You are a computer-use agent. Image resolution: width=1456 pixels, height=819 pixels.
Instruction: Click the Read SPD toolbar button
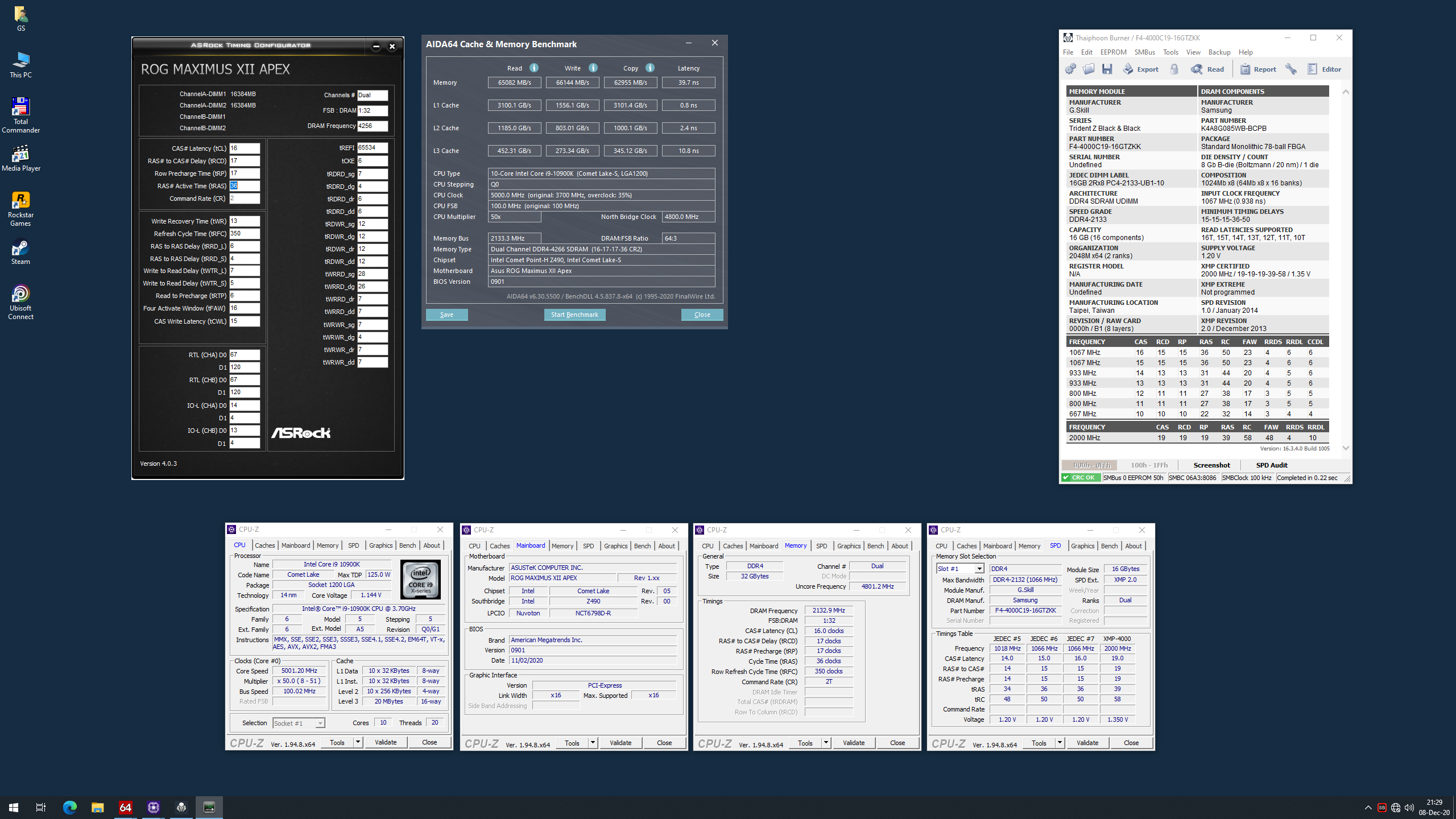(x=1207, y=69)
